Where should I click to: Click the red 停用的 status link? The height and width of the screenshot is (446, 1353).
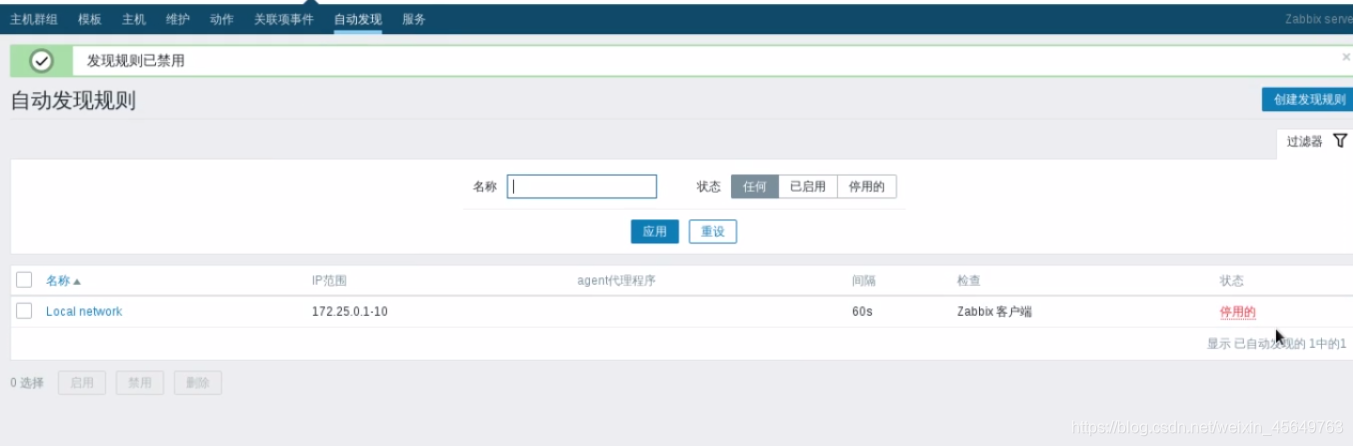(1237, 312)
